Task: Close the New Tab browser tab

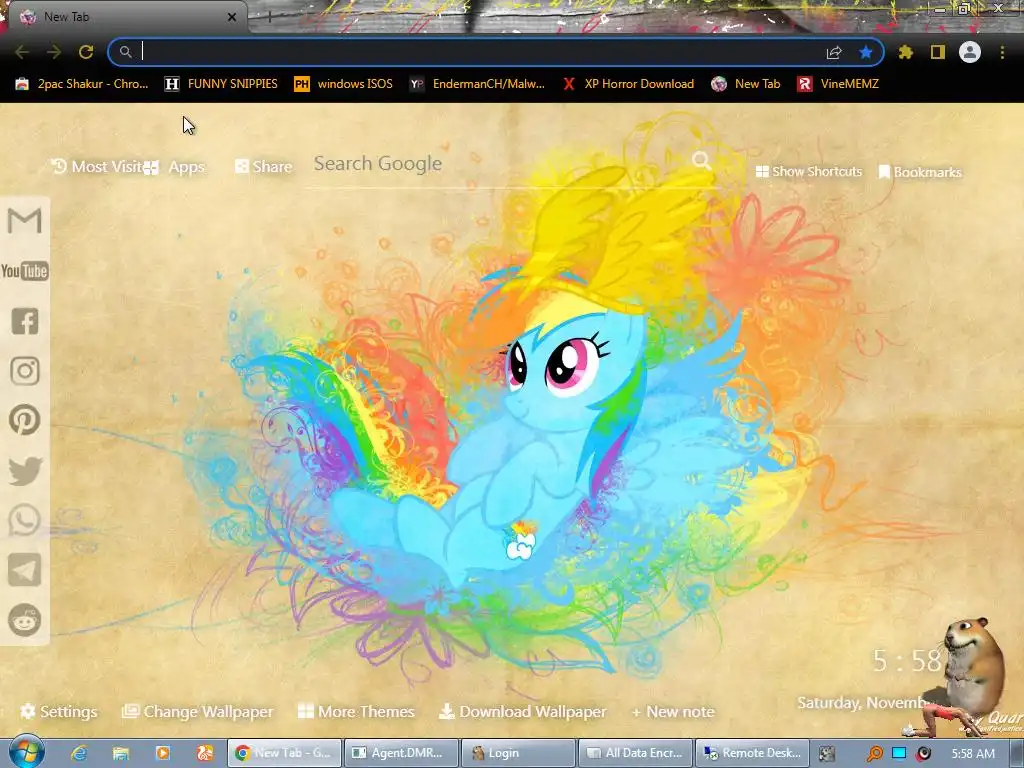Action: point(232,17)
